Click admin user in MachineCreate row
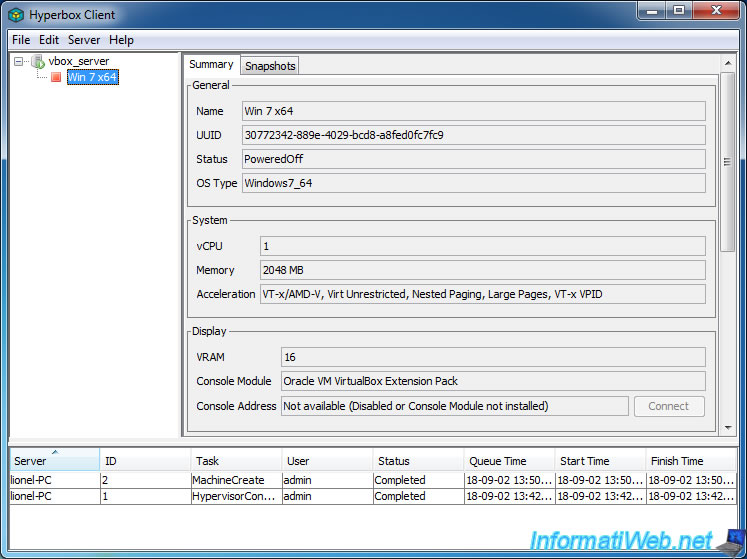This screenshot has height=559, width=747. pos(327,480)
